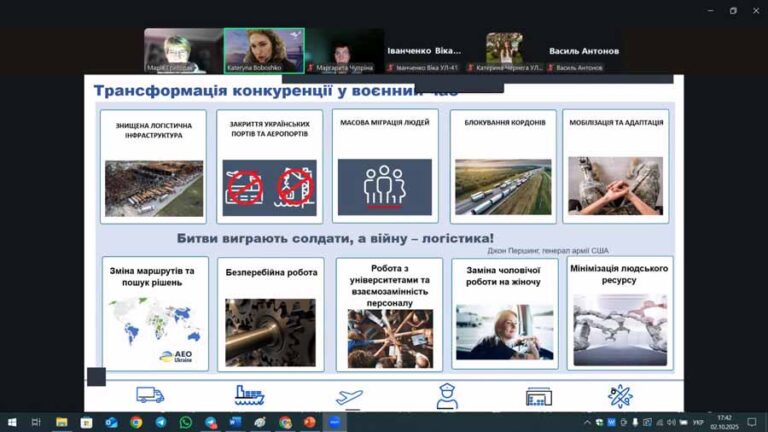Click the black square on slide's lower left
Viewport: 768px width, 432px height.
(96, 376)
